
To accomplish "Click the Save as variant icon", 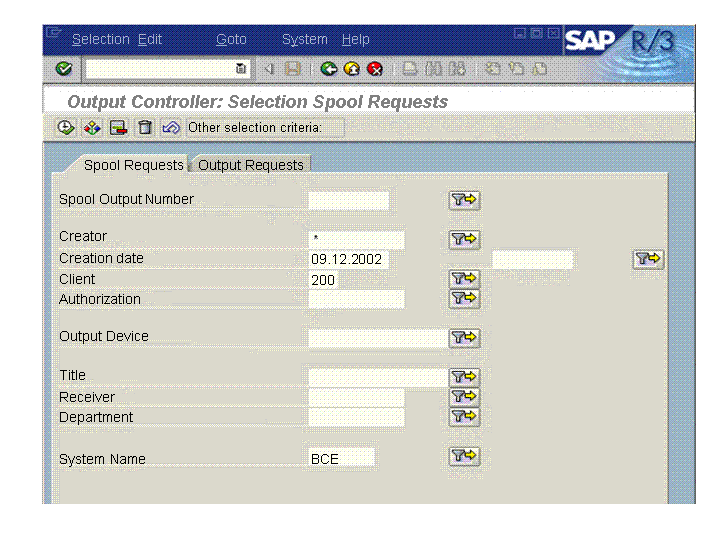I will (x=119, y=127).
